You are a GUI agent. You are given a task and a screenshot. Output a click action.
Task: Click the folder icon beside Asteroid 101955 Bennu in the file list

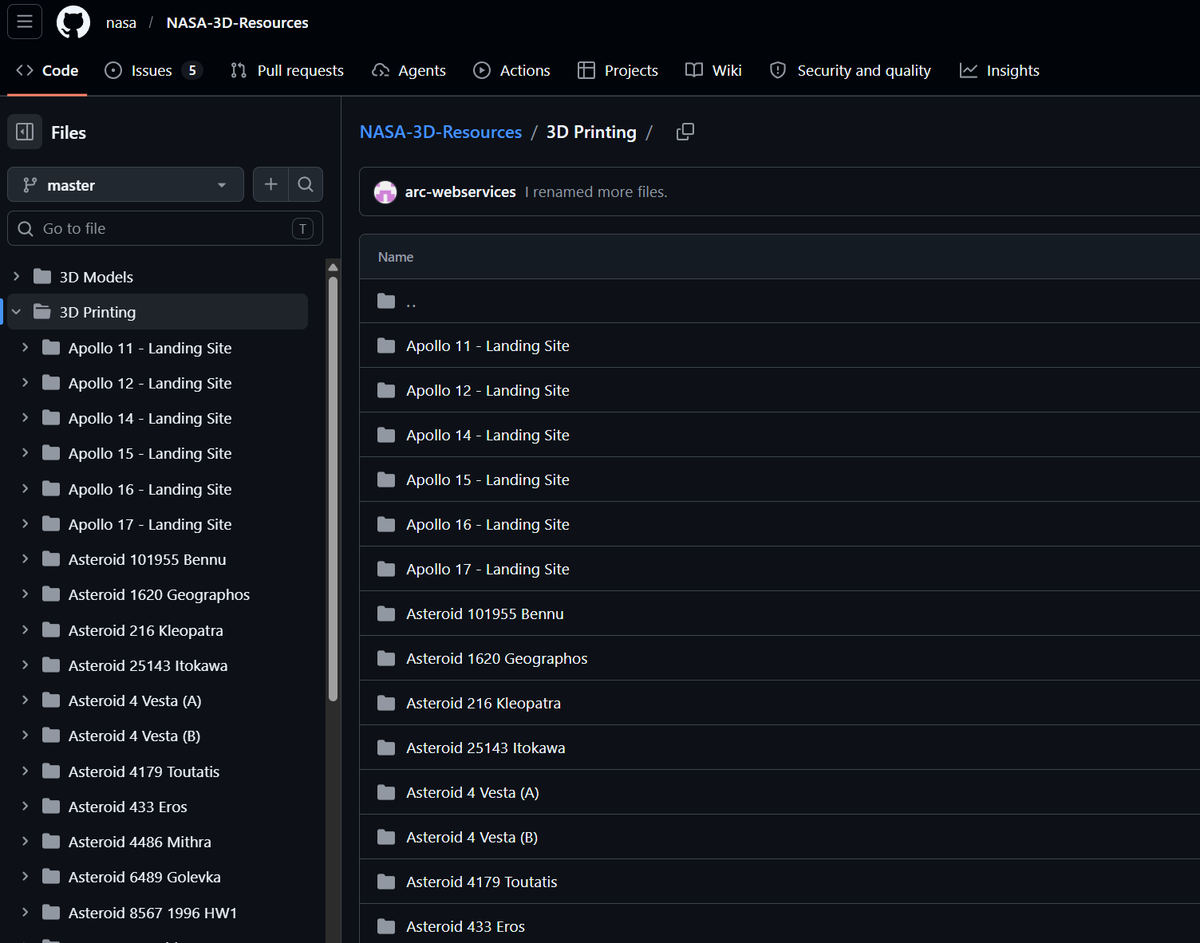[386, 614]
